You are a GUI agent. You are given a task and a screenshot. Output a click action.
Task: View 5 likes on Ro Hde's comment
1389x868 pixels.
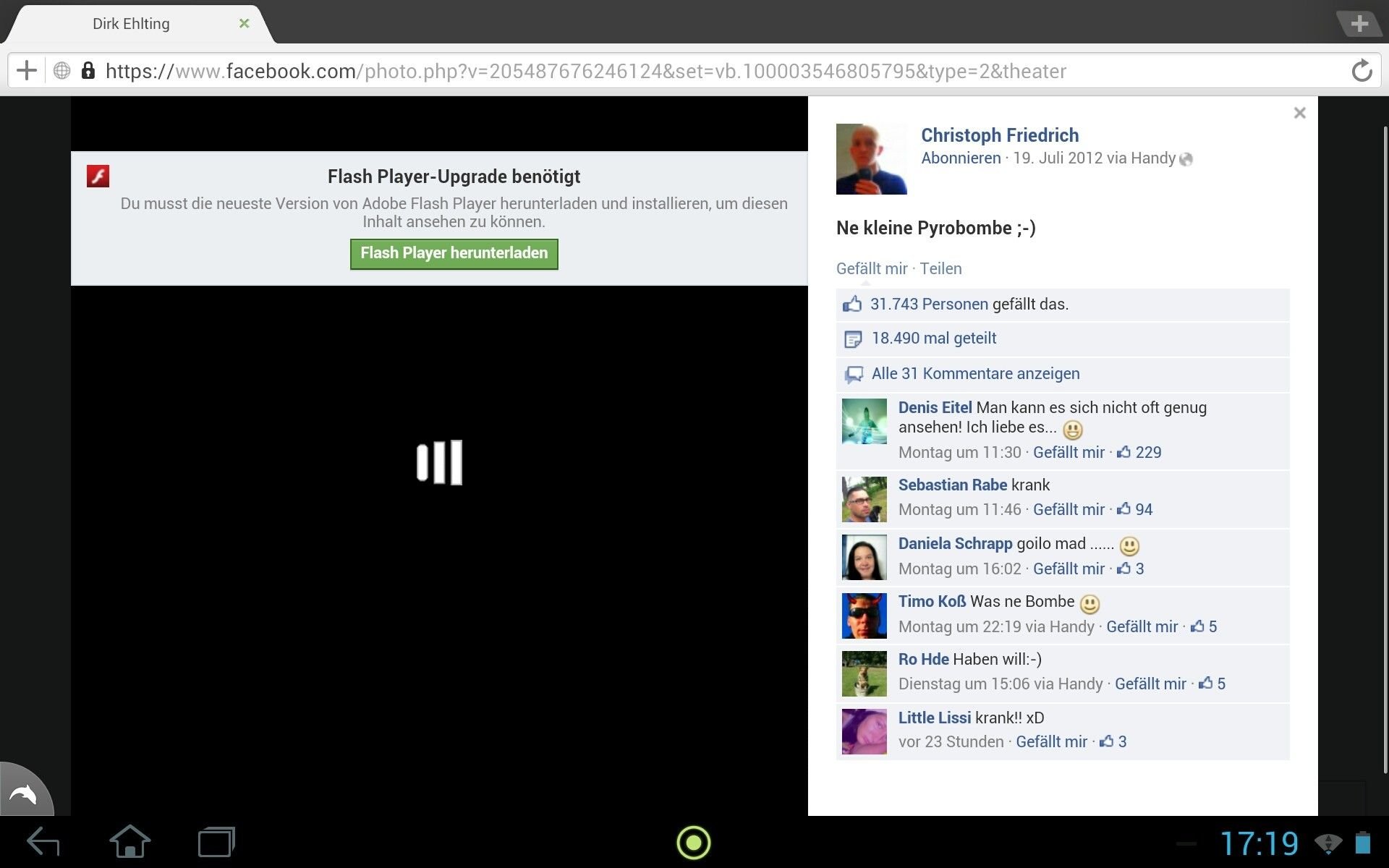1212,684
